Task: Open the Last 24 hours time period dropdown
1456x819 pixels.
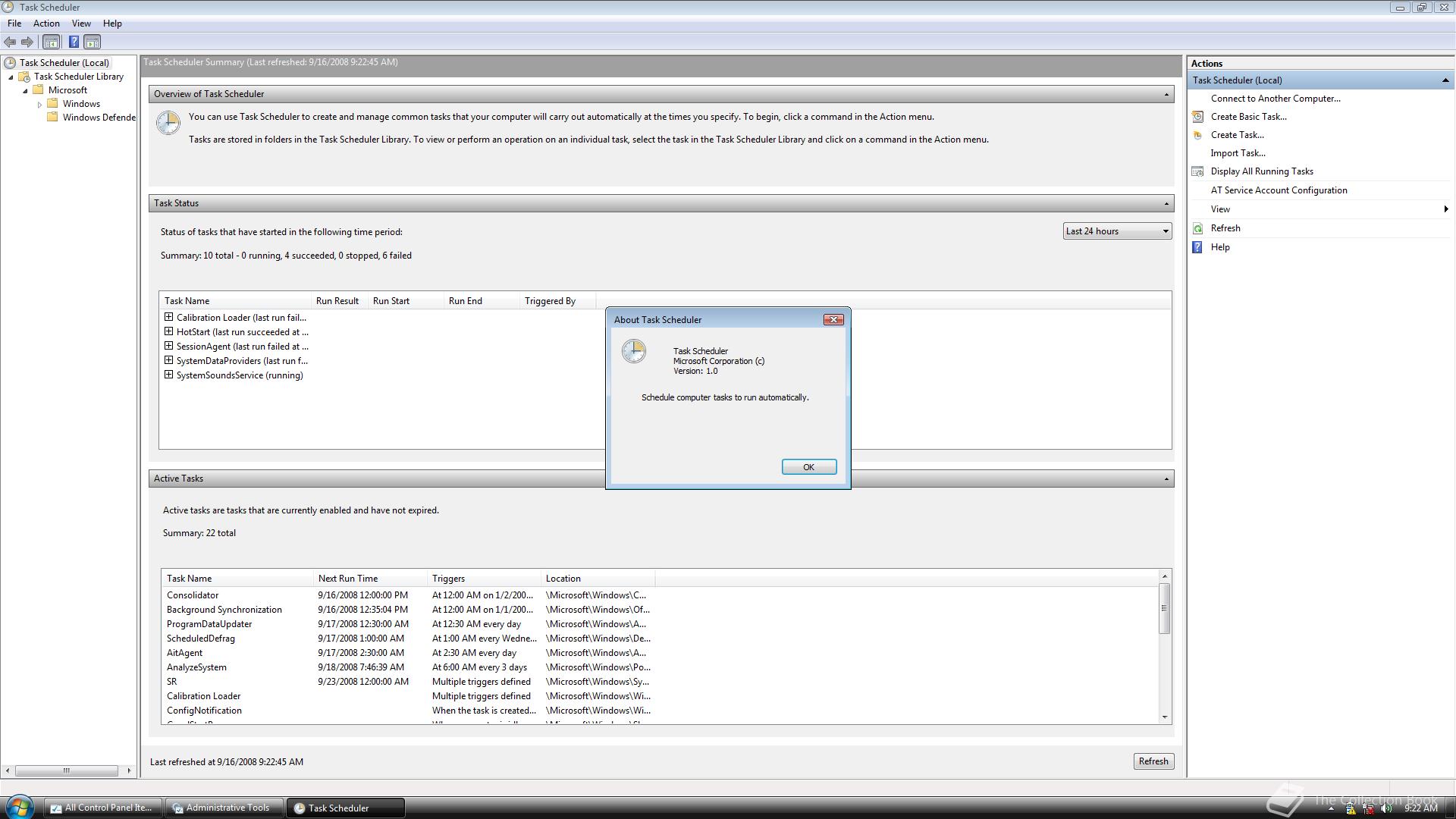Action: pos(1117,231)
